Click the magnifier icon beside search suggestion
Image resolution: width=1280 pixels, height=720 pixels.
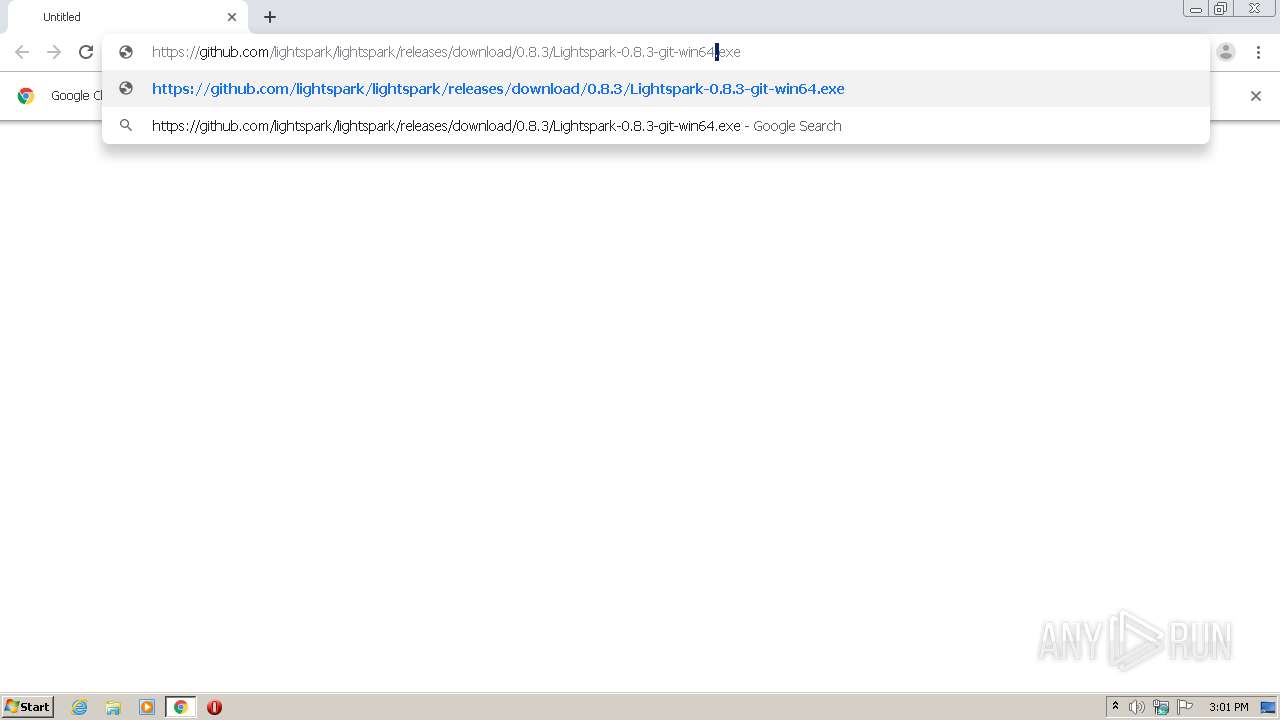click(126, 126)
